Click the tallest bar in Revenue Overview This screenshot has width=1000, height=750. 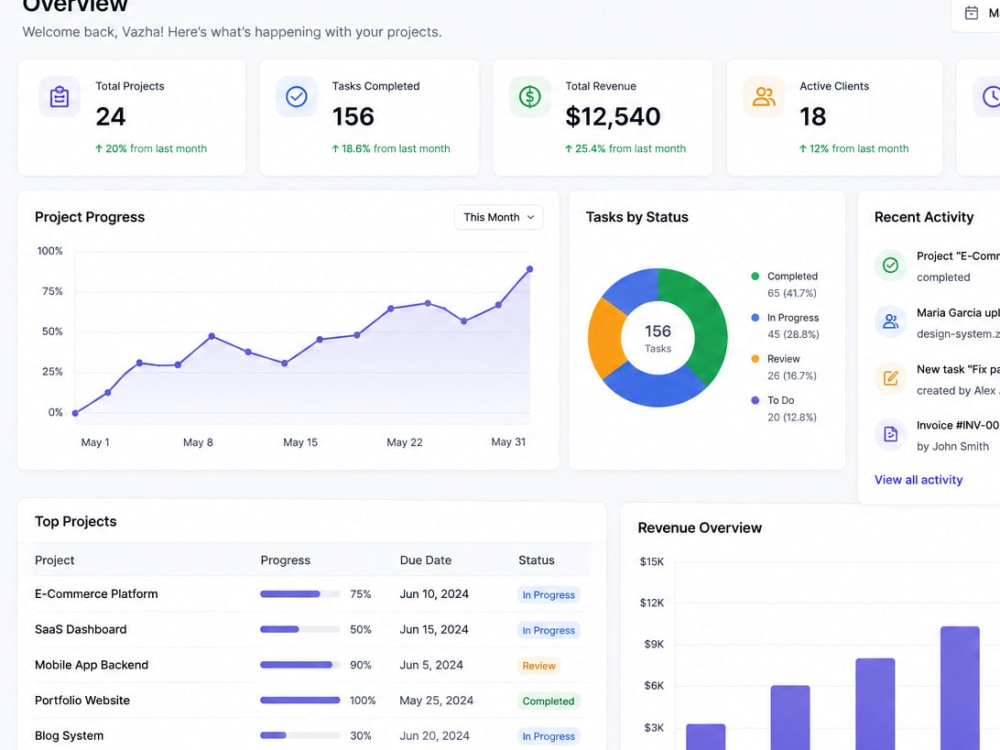coord(960,688)
